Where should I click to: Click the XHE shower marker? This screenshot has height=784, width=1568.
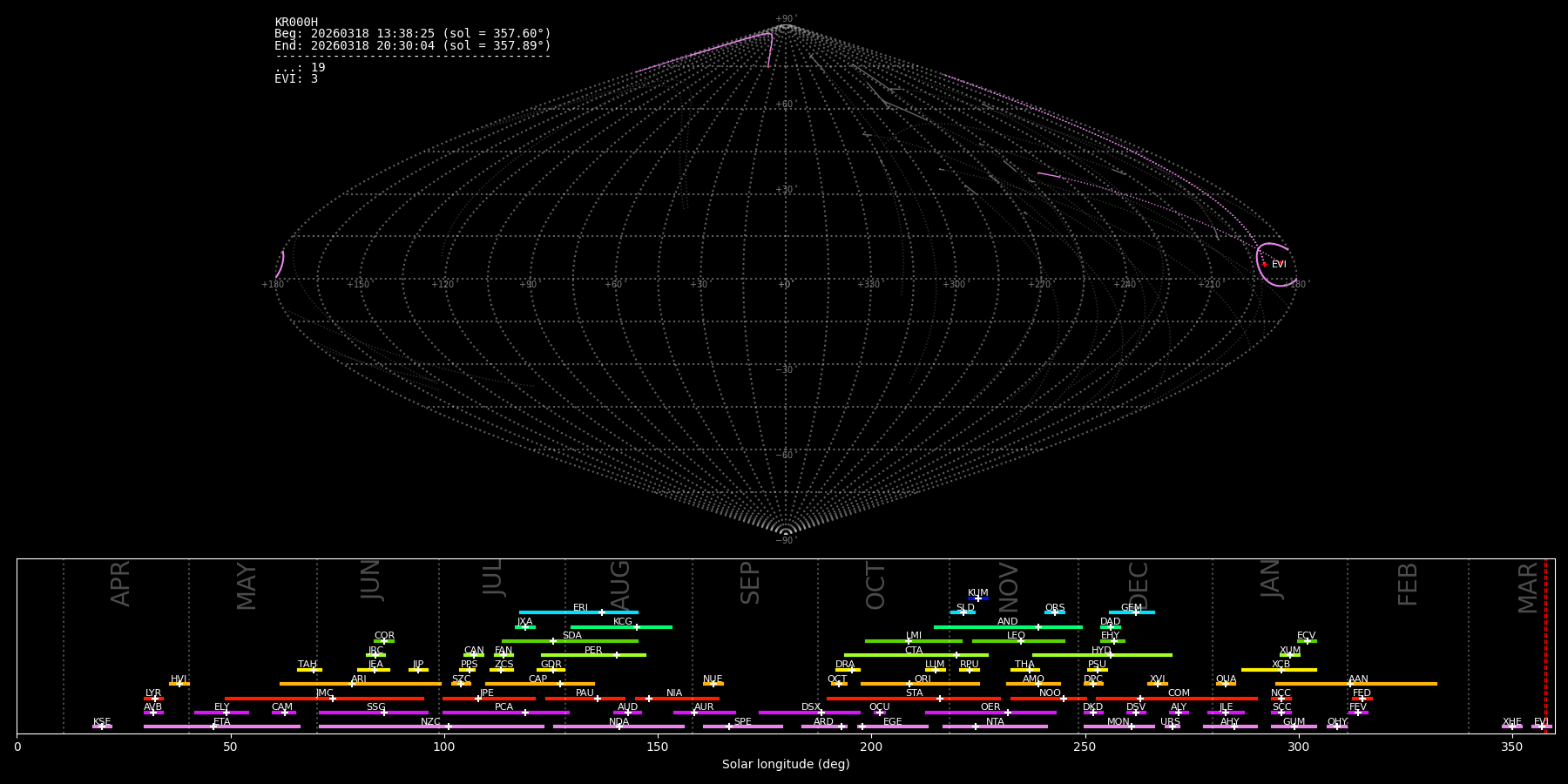pos(1512,727)
